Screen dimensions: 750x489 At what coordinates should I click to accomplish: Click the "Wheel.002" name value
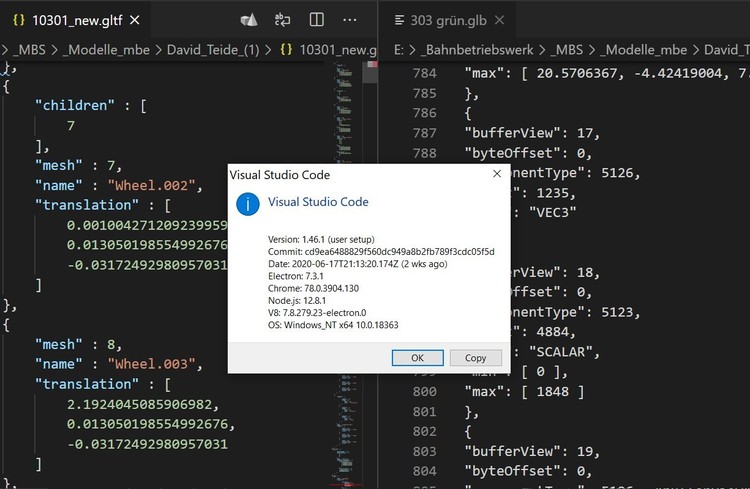point(151,185)
